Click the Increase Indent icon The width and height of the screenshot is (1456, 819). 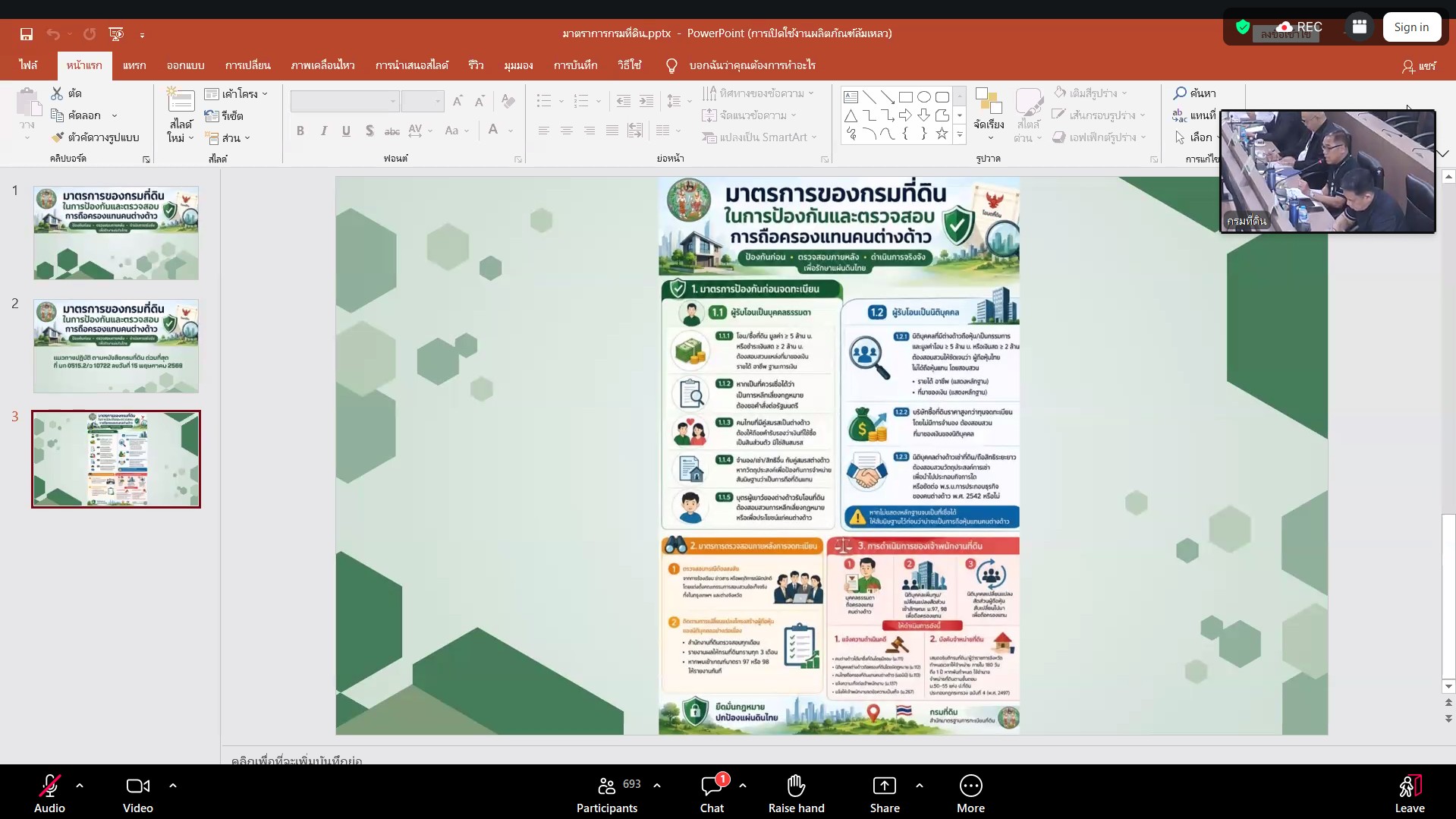(646, 101)
